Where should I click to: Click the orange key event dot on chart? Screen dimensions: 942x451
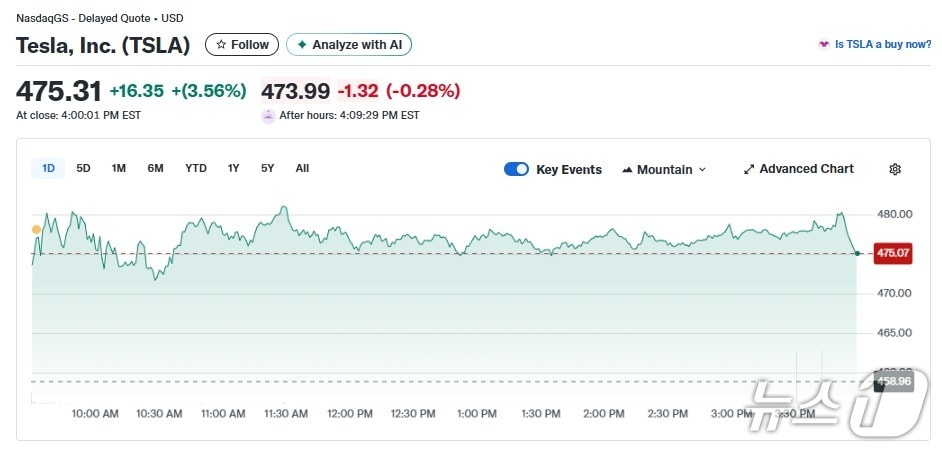point(37,230)
